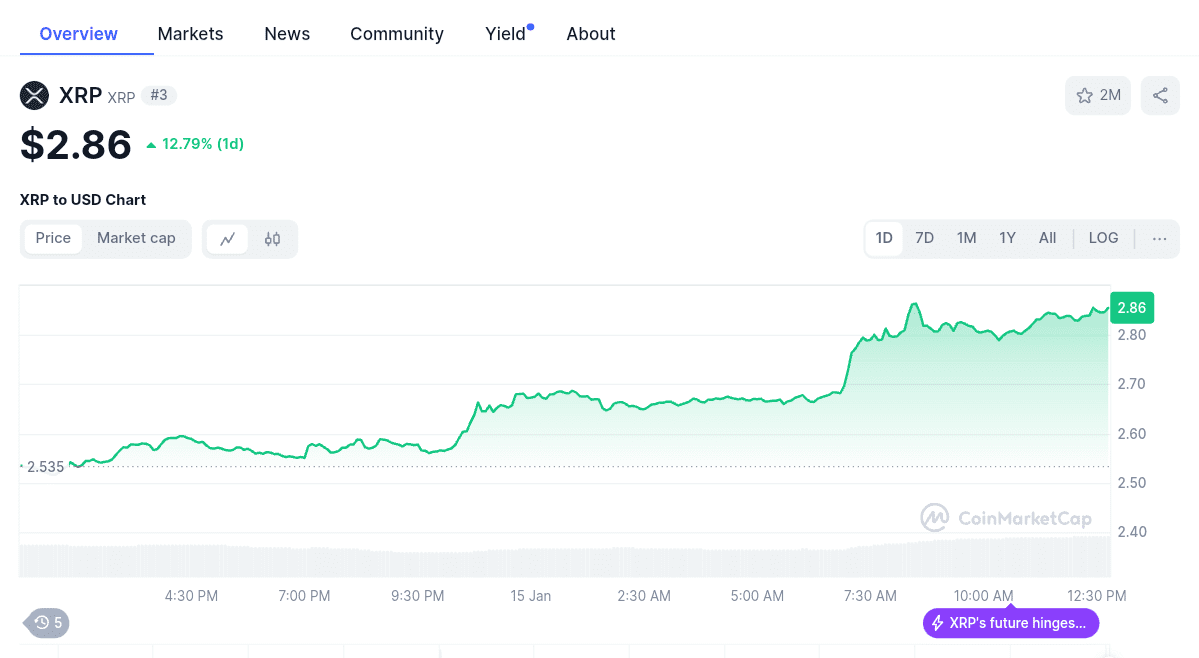The width and height of the screenshot is (1199, 658).
Task: Switch to candlestick chart icon
Action: (x=272, y=239)
